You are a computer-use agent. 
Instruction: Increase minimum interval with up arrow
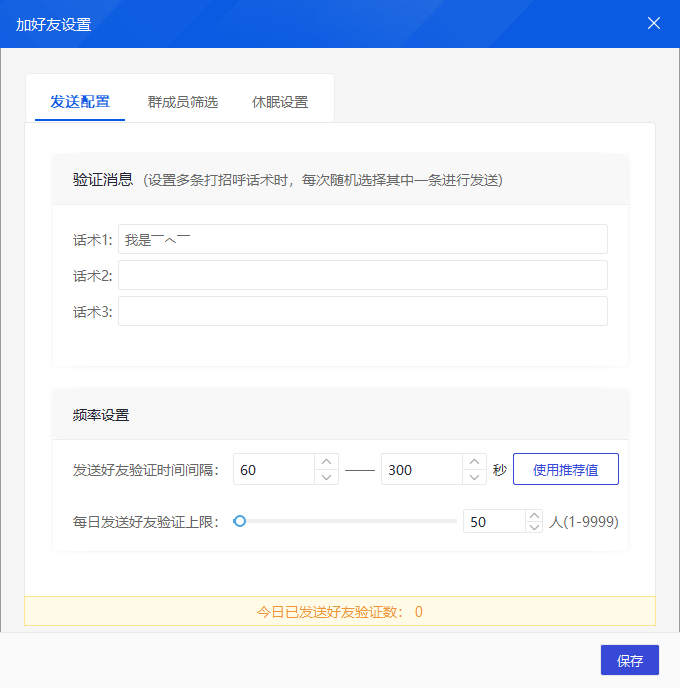(x=327, y=462)
